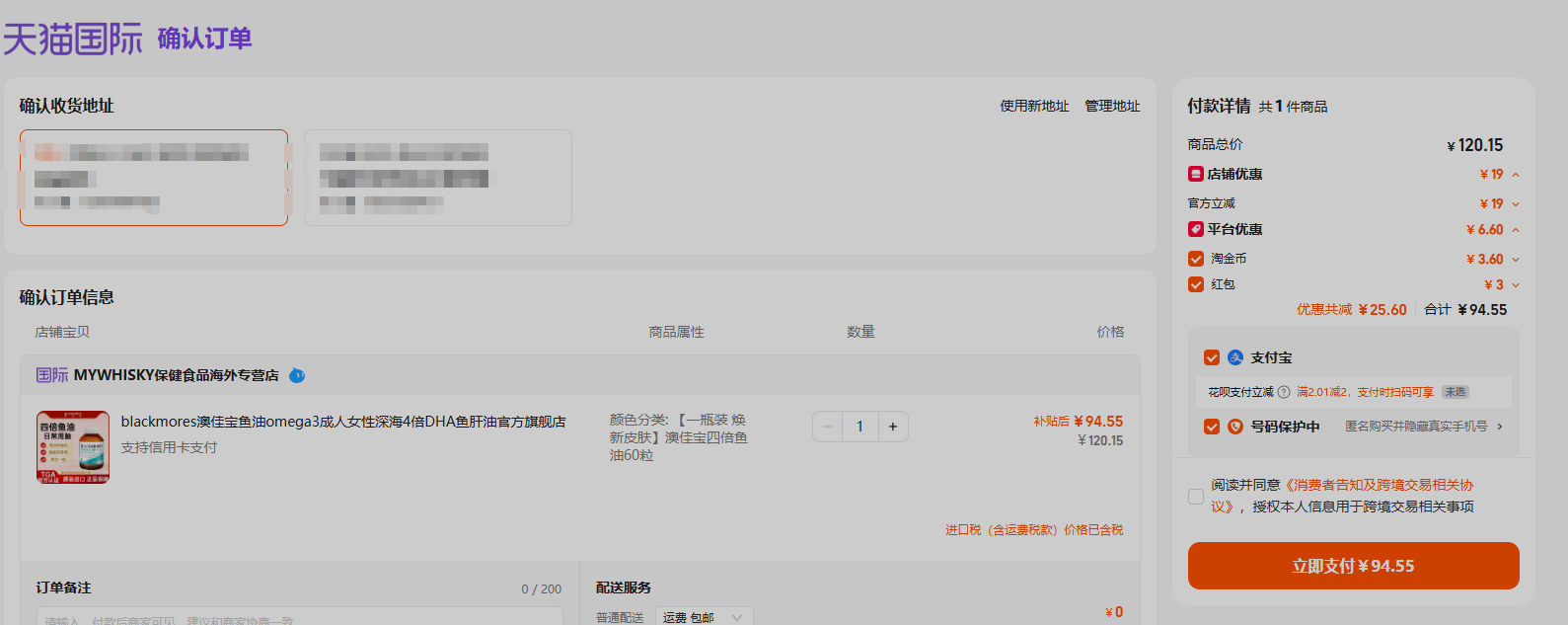Image resolution: width=1568 pixels, height=625 pixels.
Task: Collapse the 店铺优惠 section chevron
Action: click(x=1516, y=175)
